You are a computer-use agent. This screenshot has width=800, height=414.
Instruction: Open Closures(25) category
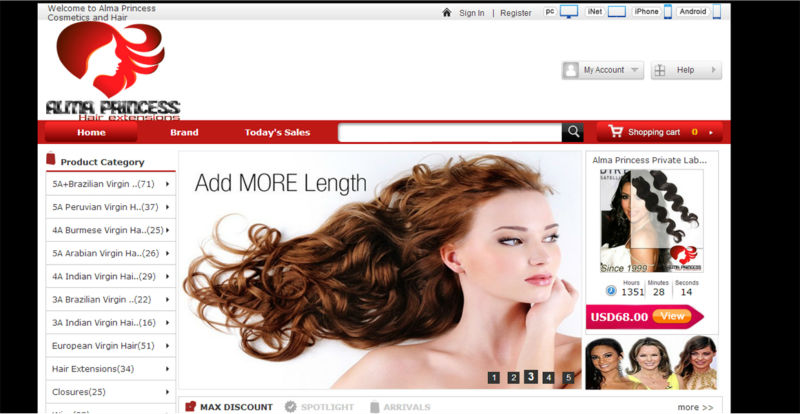point(111,392)
